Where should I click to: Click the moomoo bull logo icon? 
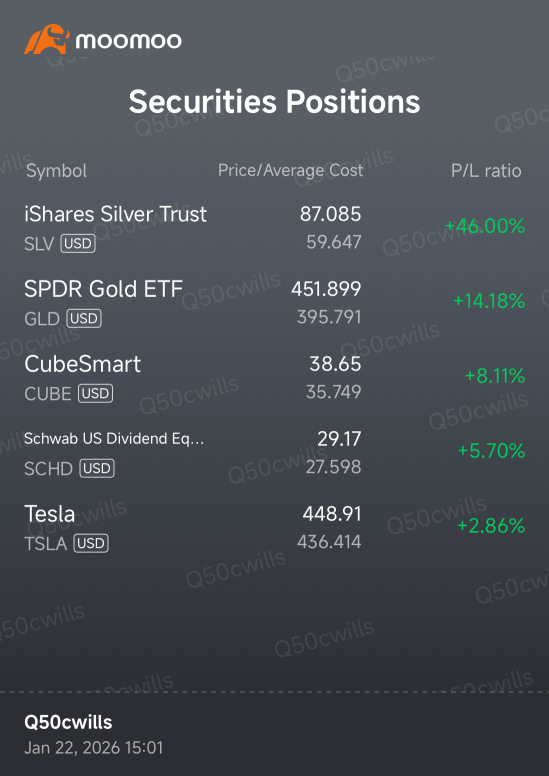point(45,39)
